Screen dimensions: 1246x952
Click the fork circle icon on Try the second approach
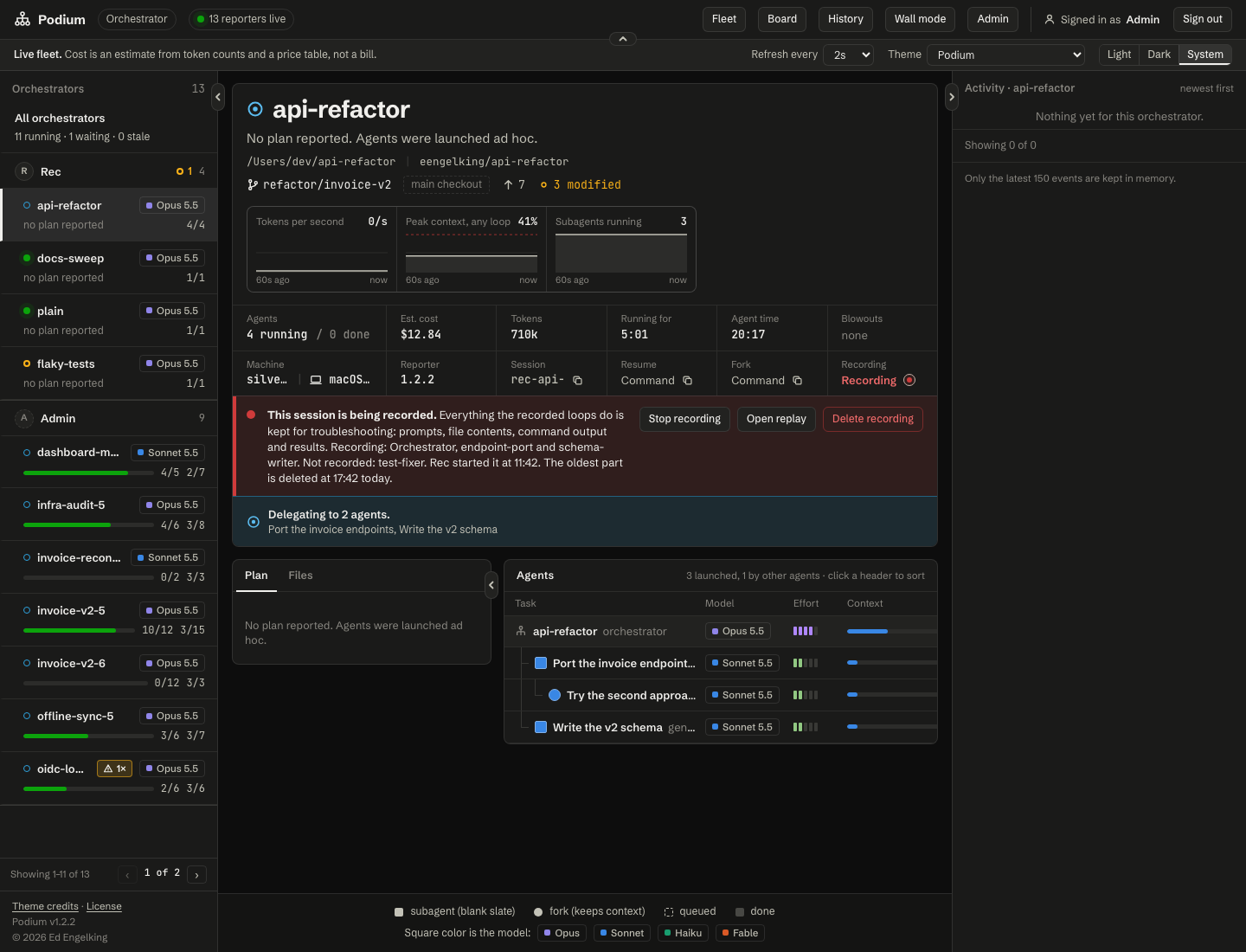(555, 695)
